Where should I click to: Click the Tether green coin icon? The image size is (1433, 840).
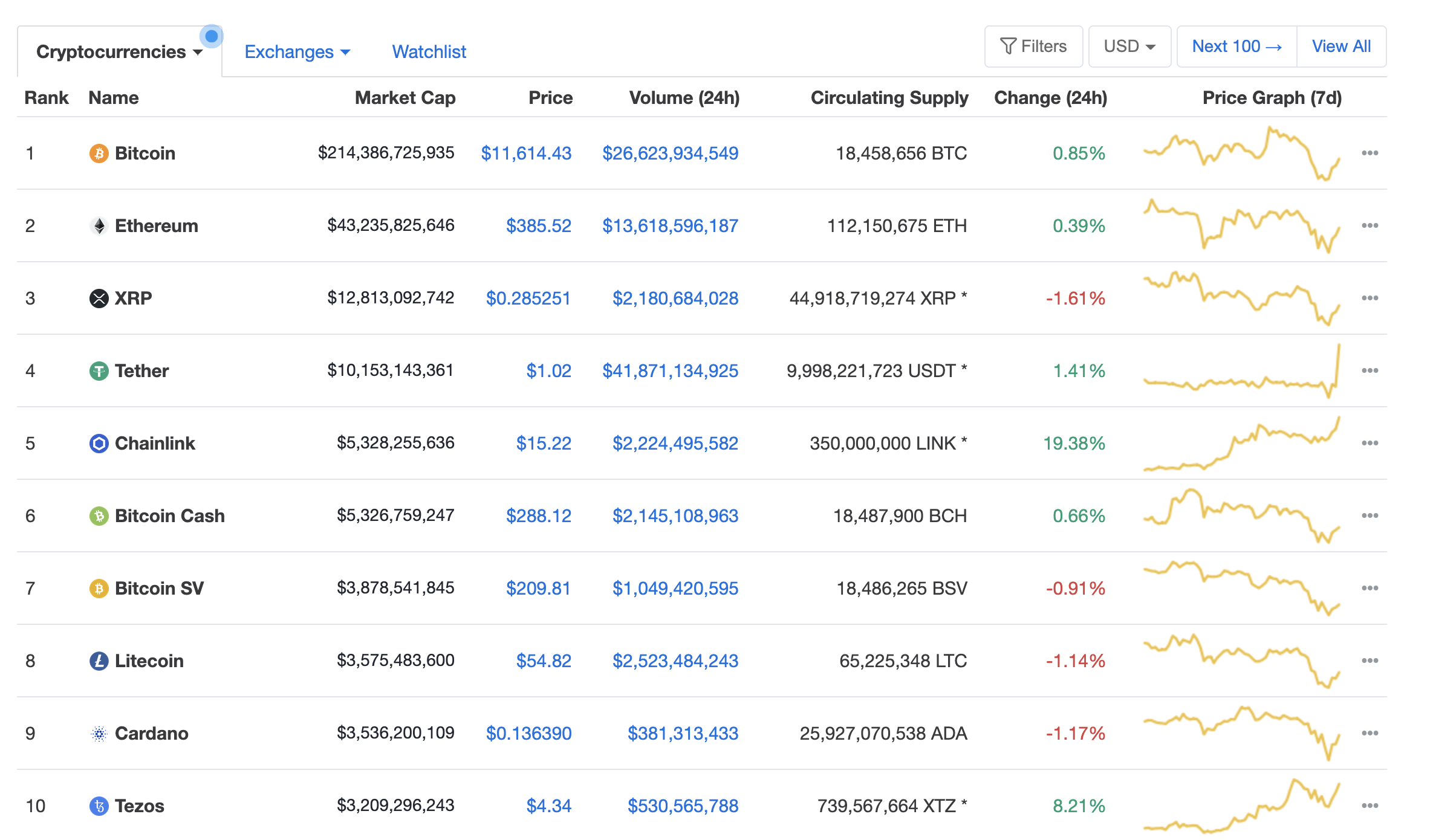pyautogui.click(x=99, y=371)
